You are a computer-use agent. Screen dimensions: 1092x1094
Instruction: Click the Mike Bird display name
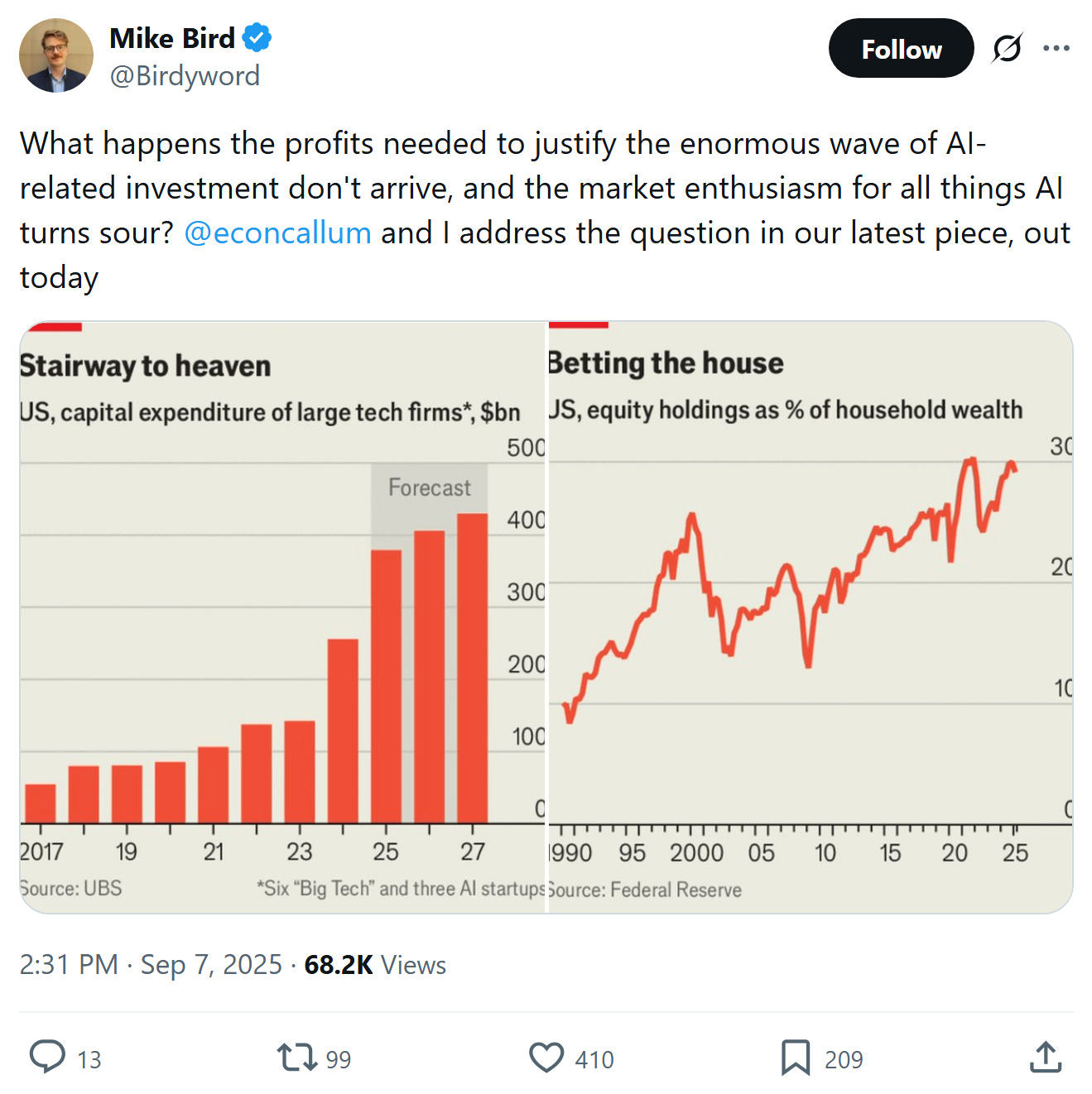click(x=172, y=38)
